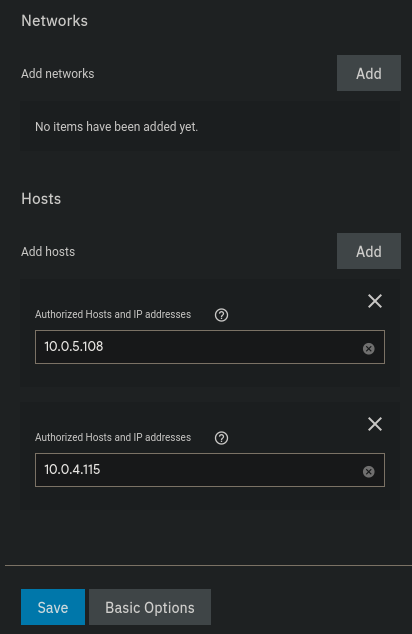Click the Networks section heading
Screen dimensions: 412x634
click(x=54, y=21)
